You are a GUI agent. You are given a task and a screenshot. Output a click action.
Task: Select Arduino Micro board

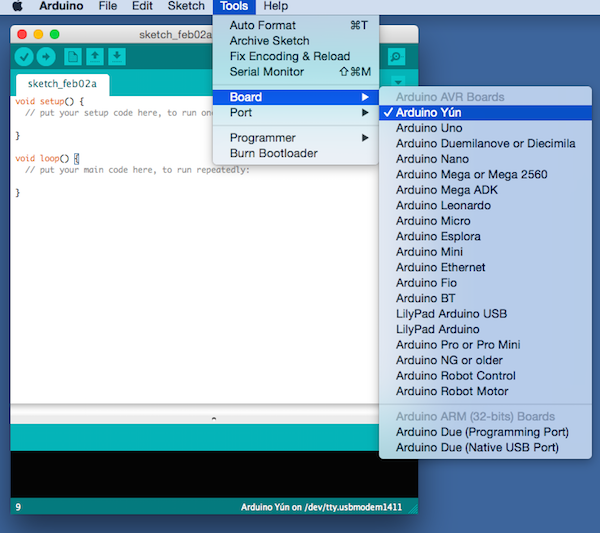point(485,221)
